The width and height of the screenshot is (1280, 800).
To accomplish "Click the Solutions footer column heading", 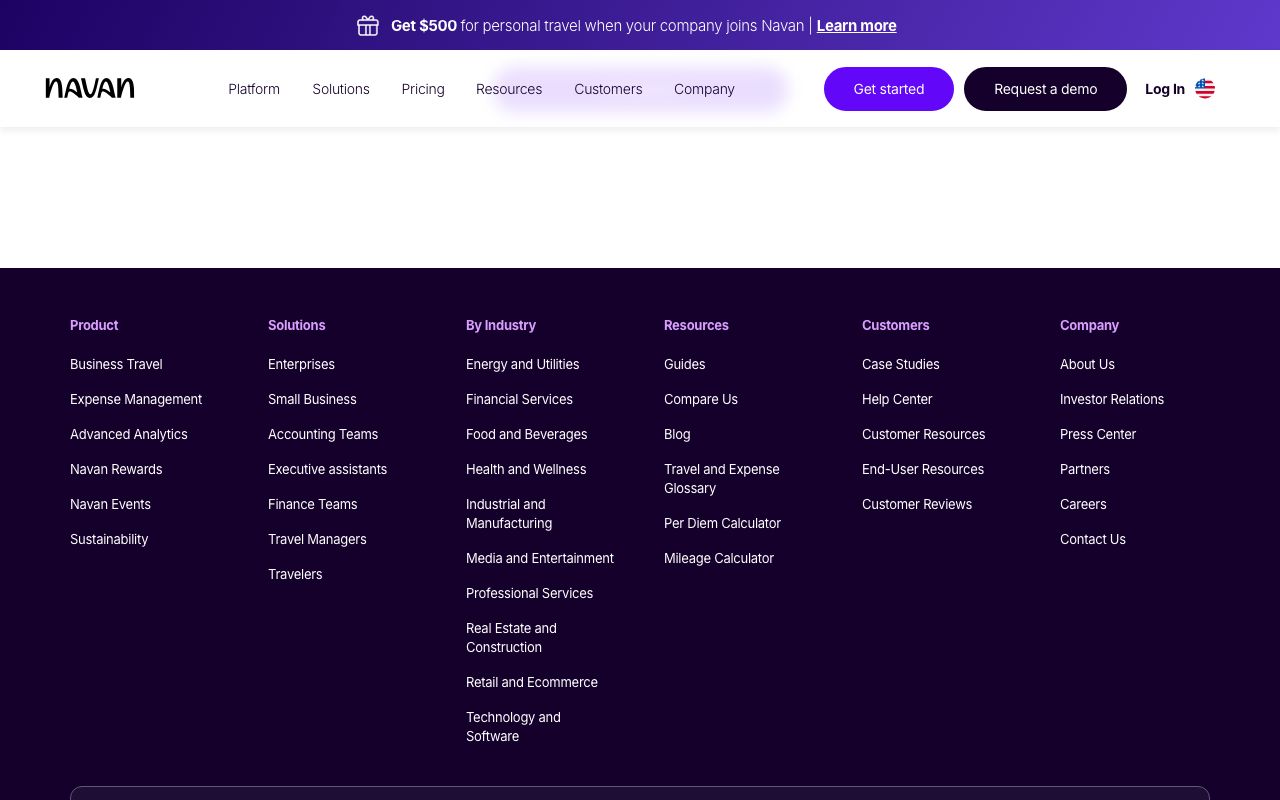I will [297, 326].
